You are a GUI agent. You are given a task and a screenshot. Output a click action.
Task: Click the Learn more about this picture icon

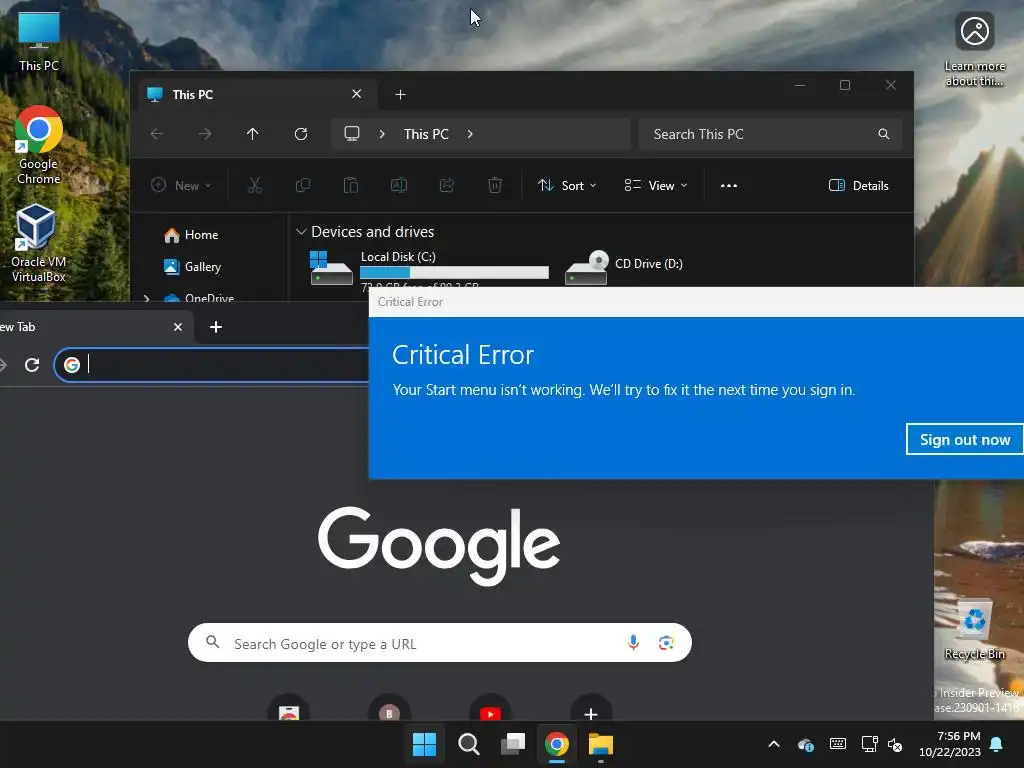[974, 50]
